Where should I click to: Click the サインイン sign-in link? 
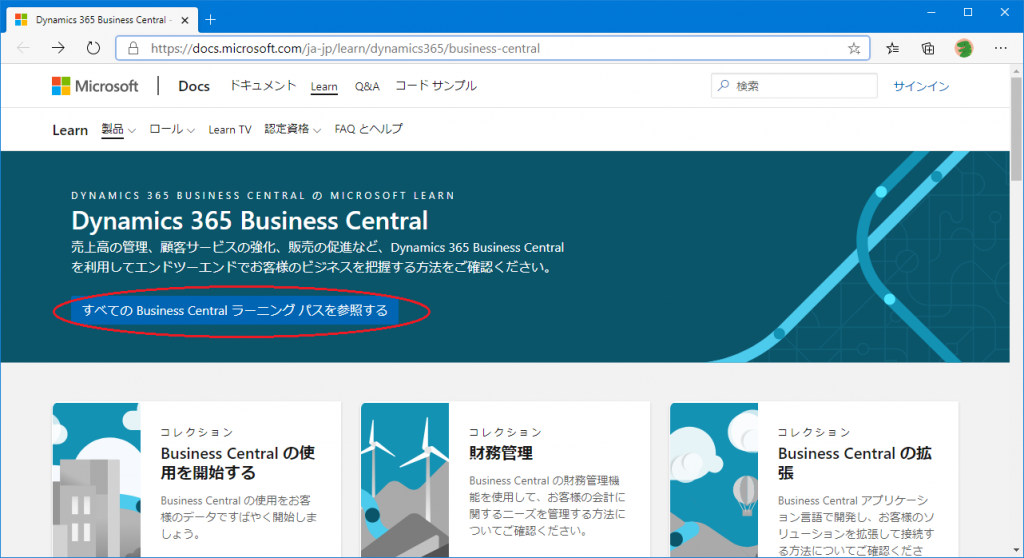[x=921, y=86]
